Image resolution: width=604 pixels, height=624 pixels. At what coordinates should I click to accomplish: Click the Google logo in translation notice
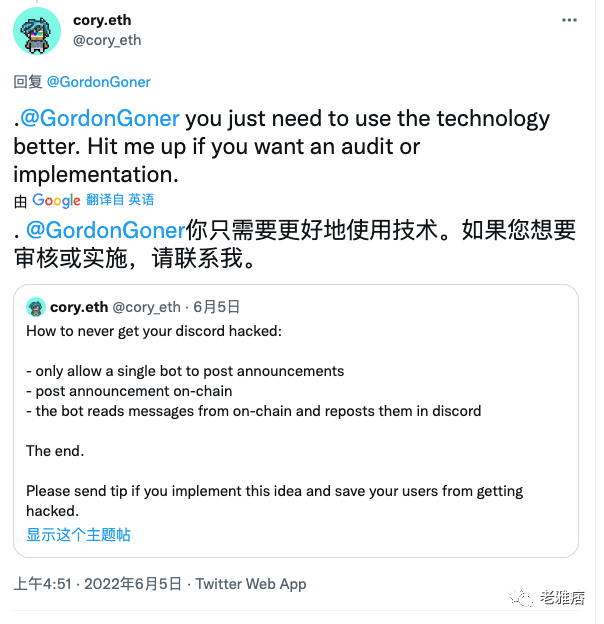coord(56,200)
